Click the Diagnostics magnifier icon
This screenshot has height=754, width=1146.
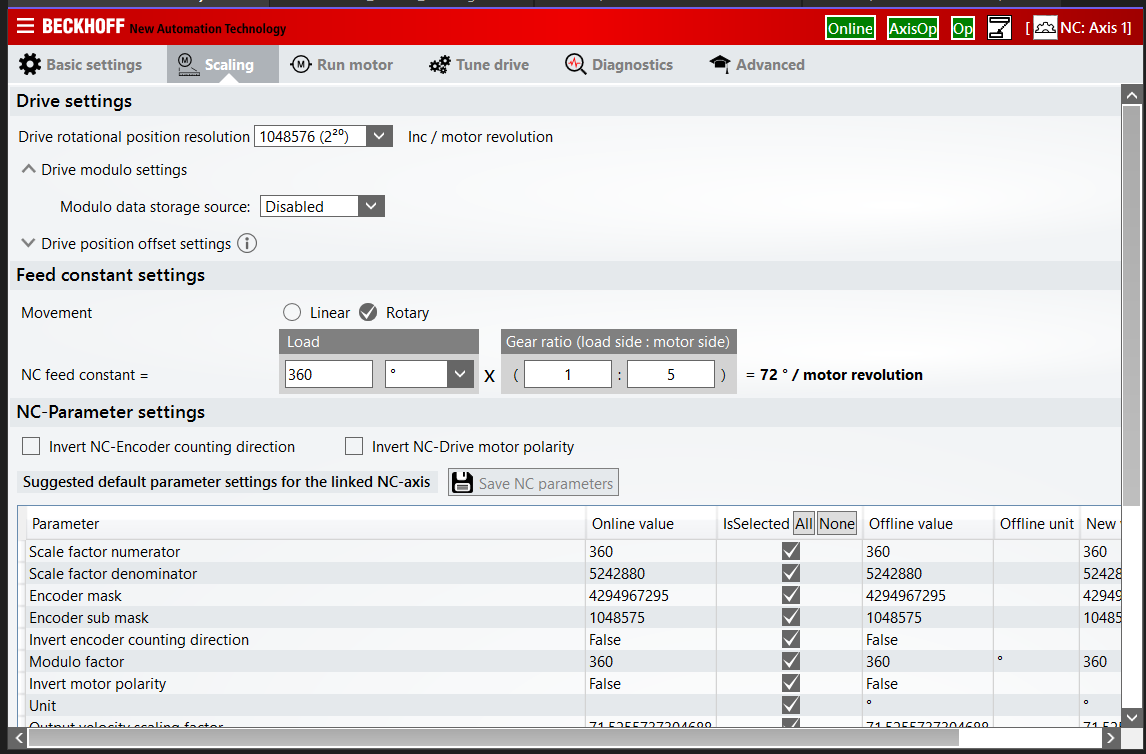575,64
